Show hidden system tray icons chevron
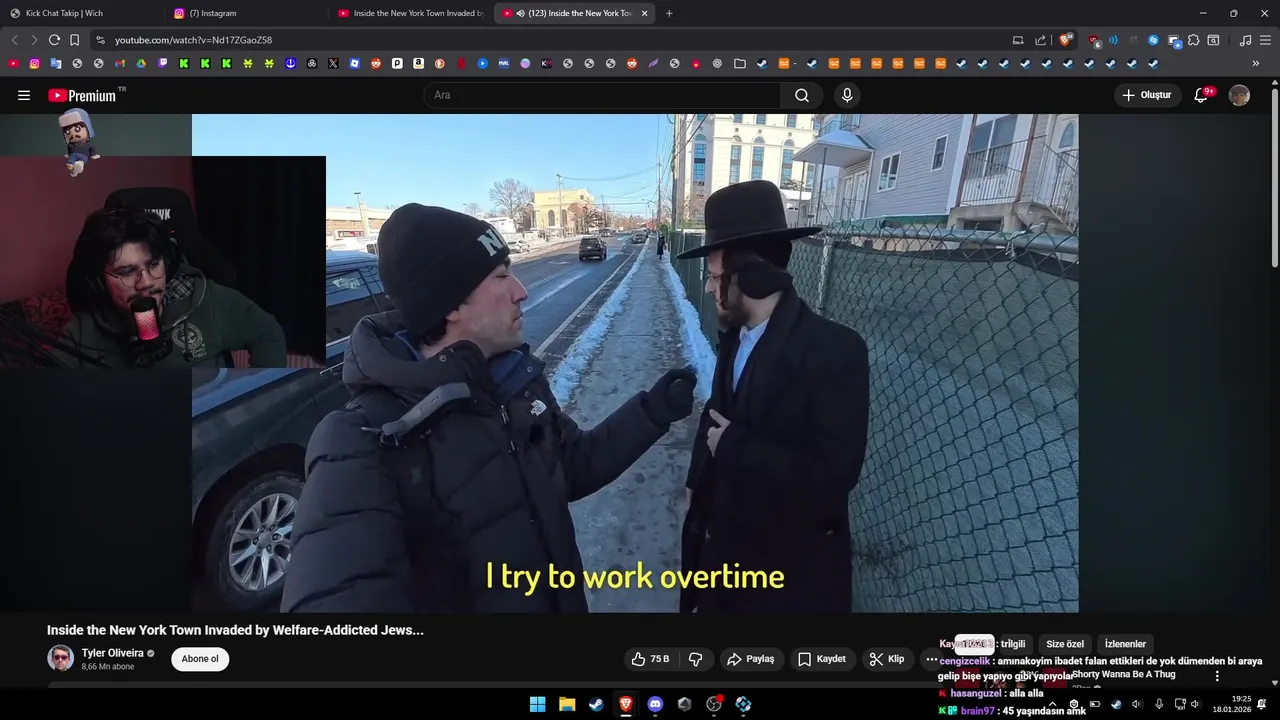 coord(1052,704)
